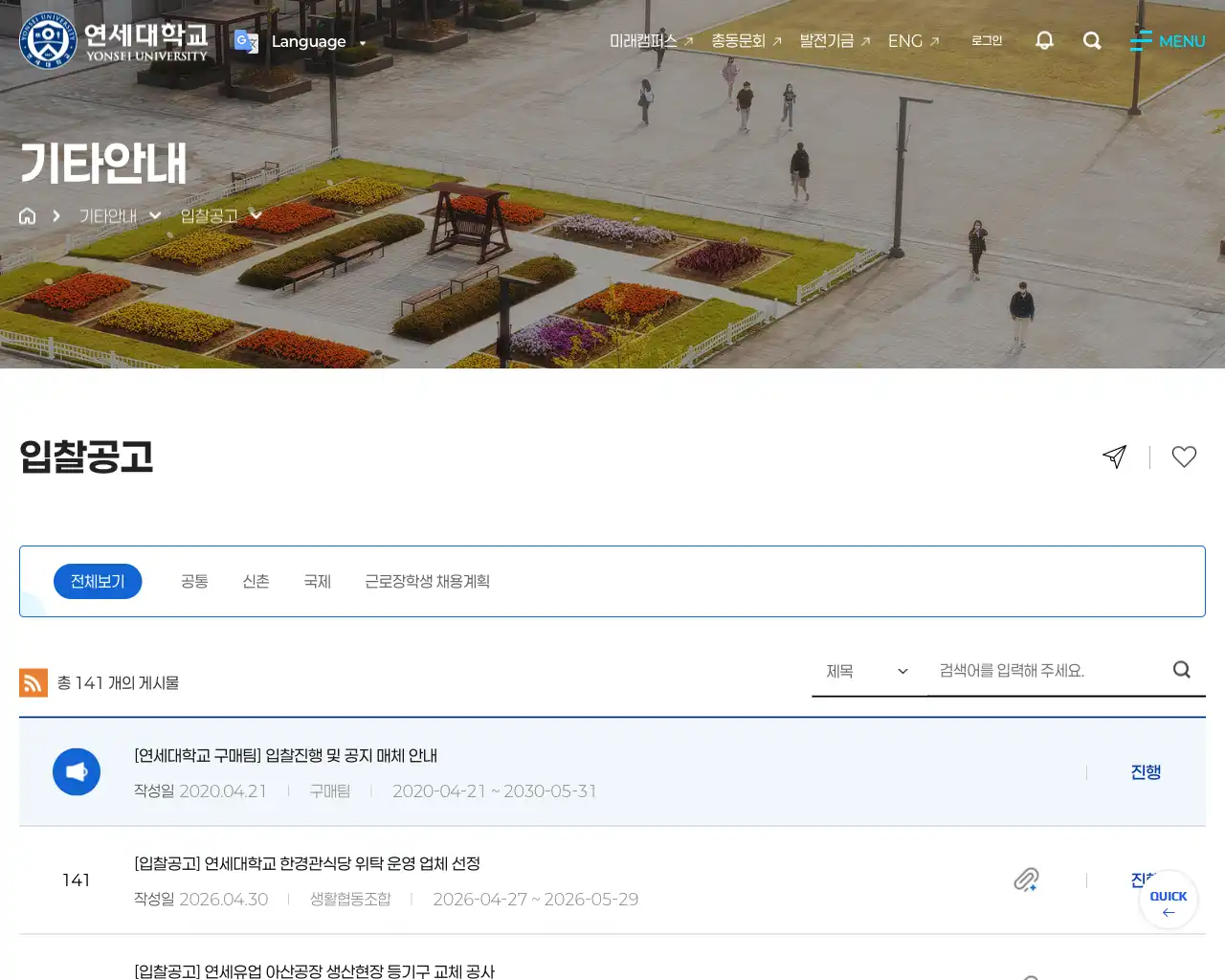This screenshot has width=1225, height=980.
Task: Open the 미래캠퍼스 link
Action: (651, 41)
